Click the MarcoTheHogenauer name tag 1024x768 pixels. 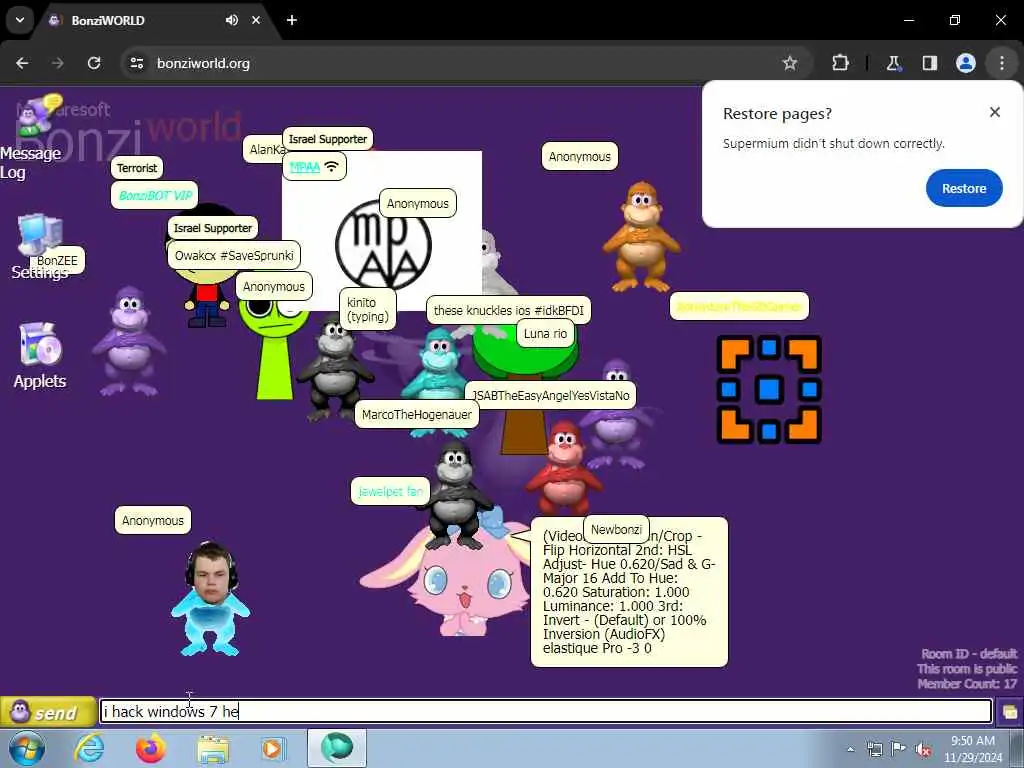coord(417,415)
